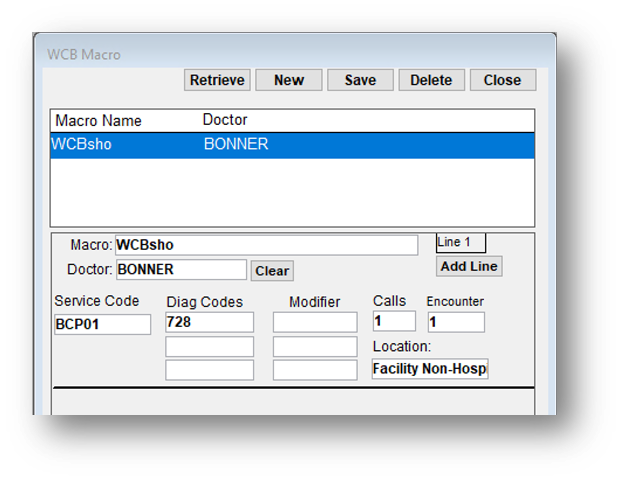Click the Doctor column header
The width and height of the screenshot is (622, 480).
click(225, 120)
